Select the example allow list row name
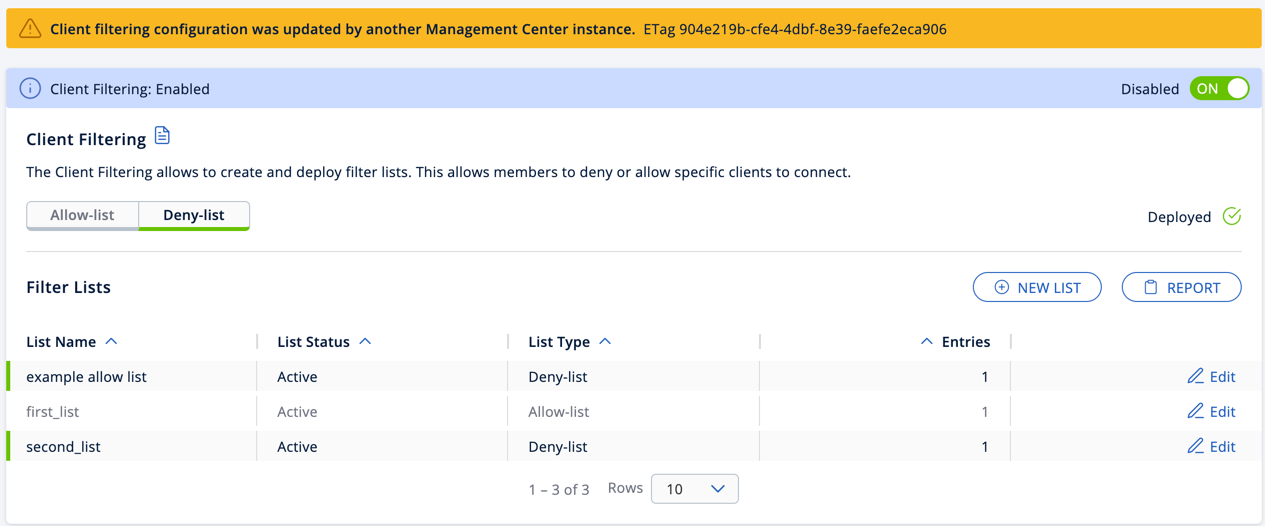The width and height of the screenshot is (1265, 526). (86, 377)
